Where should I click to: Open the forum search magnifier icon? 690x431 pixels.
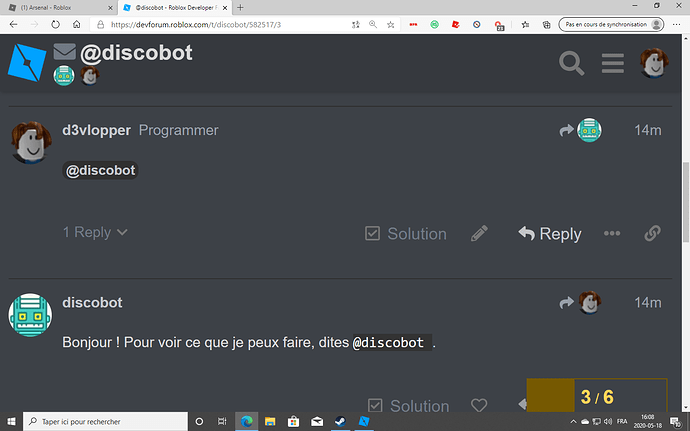coord(571,63)
